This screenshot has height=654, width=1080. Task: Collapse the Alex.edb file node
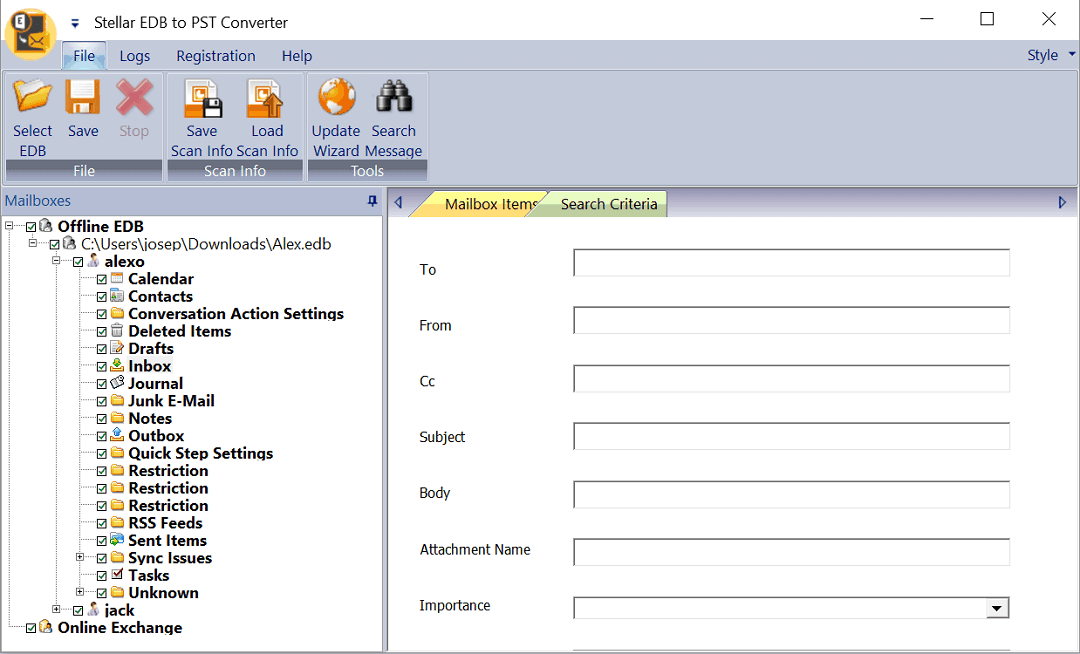[x=32, y=243]
